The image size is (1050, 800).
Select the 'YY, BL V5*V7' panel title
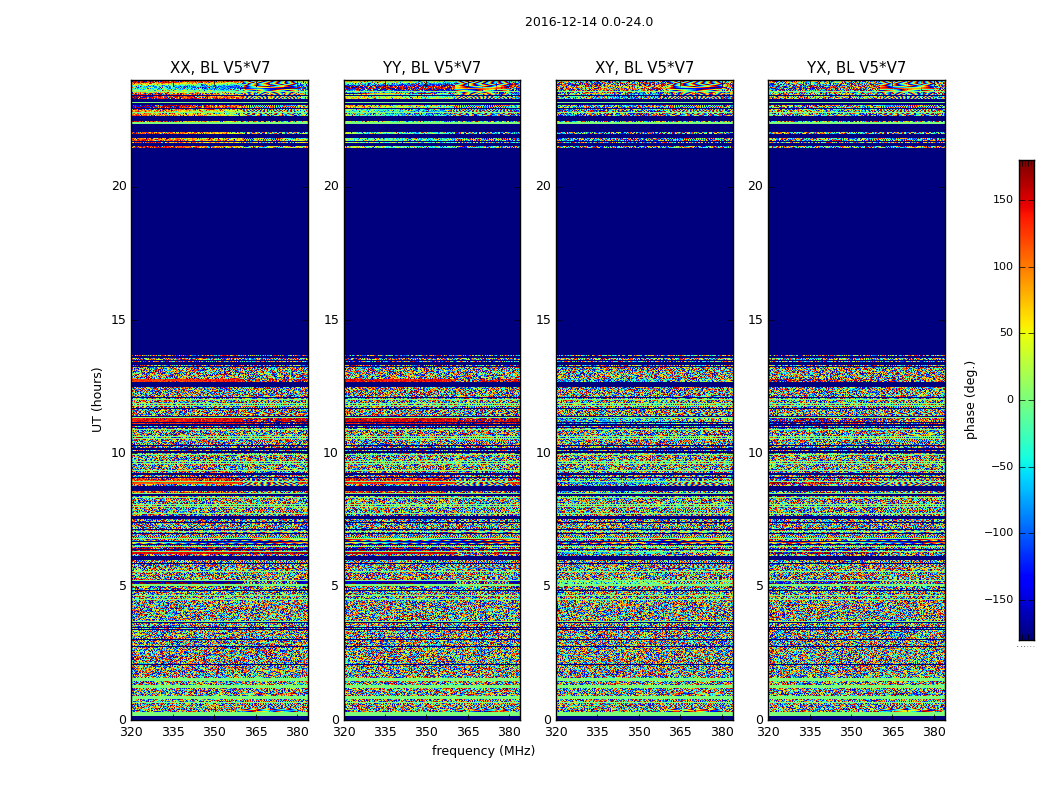click(432, 68)
